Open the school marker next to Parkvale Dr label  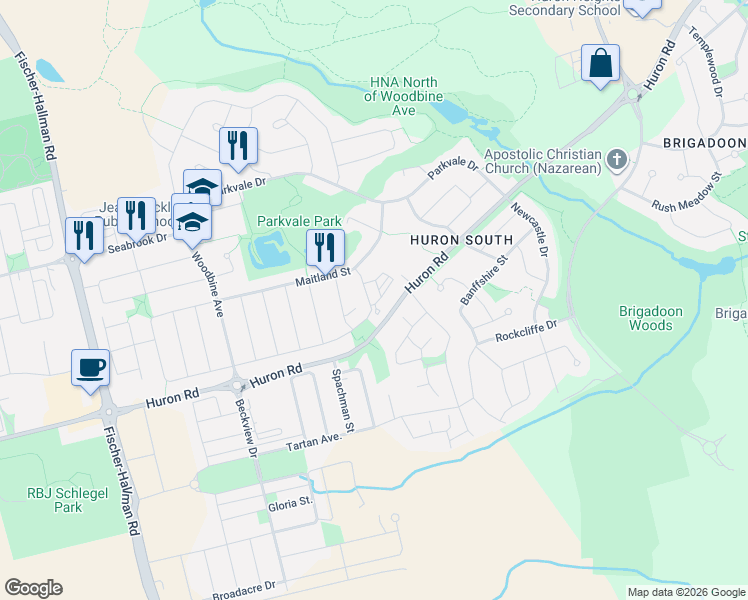coord(203,187)
